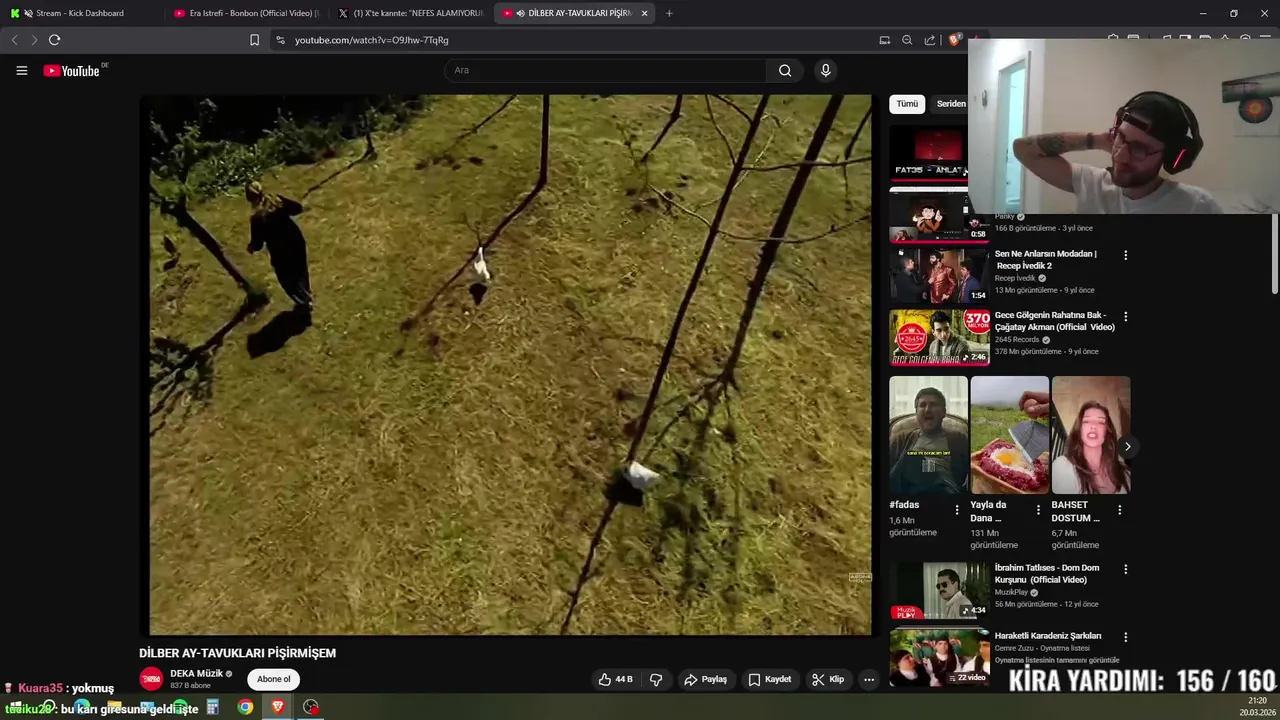
Task: Open Oynatma listesinin tamamını görüntüle link
Action: pos(1057,660)
